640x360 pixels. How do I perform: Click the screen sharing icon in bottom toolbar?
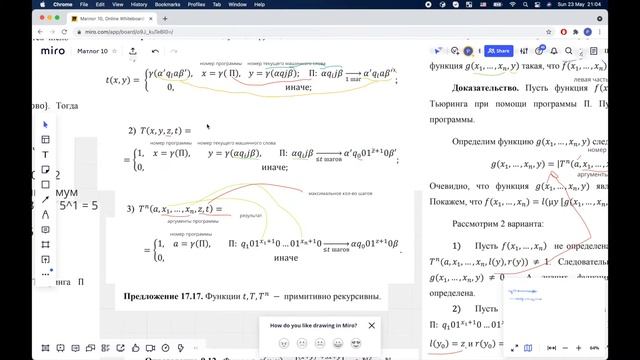[x=120, y=348]
